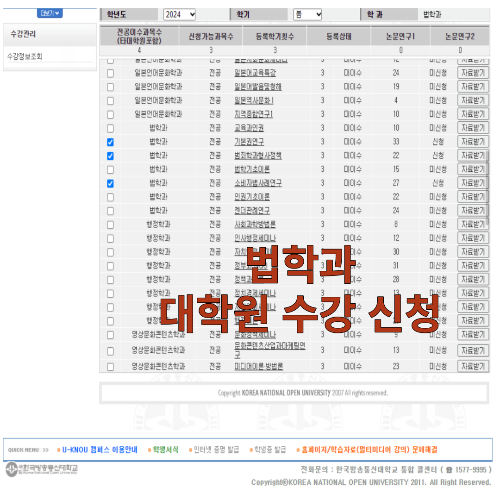Open the 문화콘텐츠산업과마케팅연구 course link
Image resolution: width=500 pixels, height=500 pixels.
pos(270,350)
